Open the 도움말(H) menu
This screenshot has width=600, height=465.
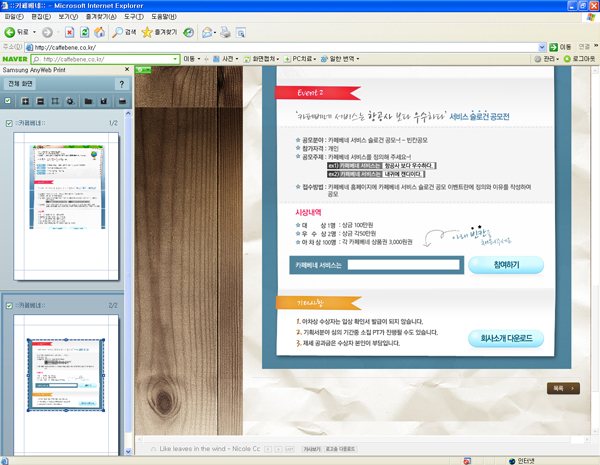[x=164, y=17]
